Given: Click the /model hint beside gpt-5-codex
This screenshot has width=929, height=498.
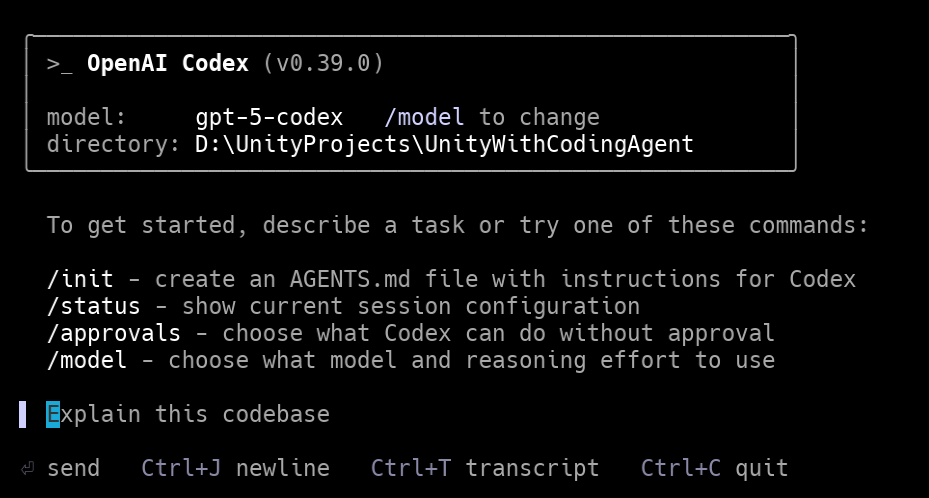Looking at the screenshot, I should (424, 118).
